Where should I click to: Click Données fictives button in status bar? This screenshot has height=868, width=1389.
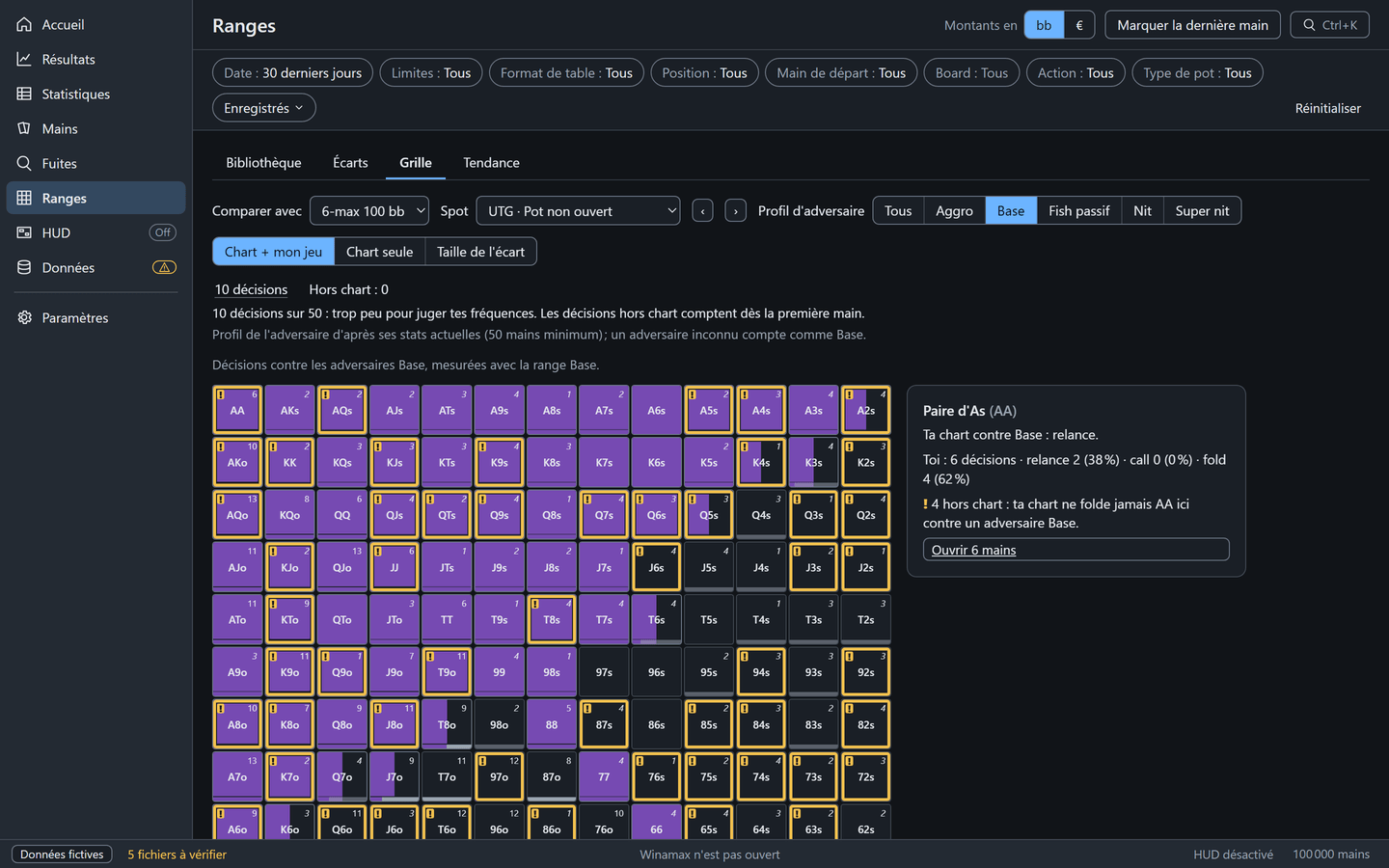tap(62, 854)
